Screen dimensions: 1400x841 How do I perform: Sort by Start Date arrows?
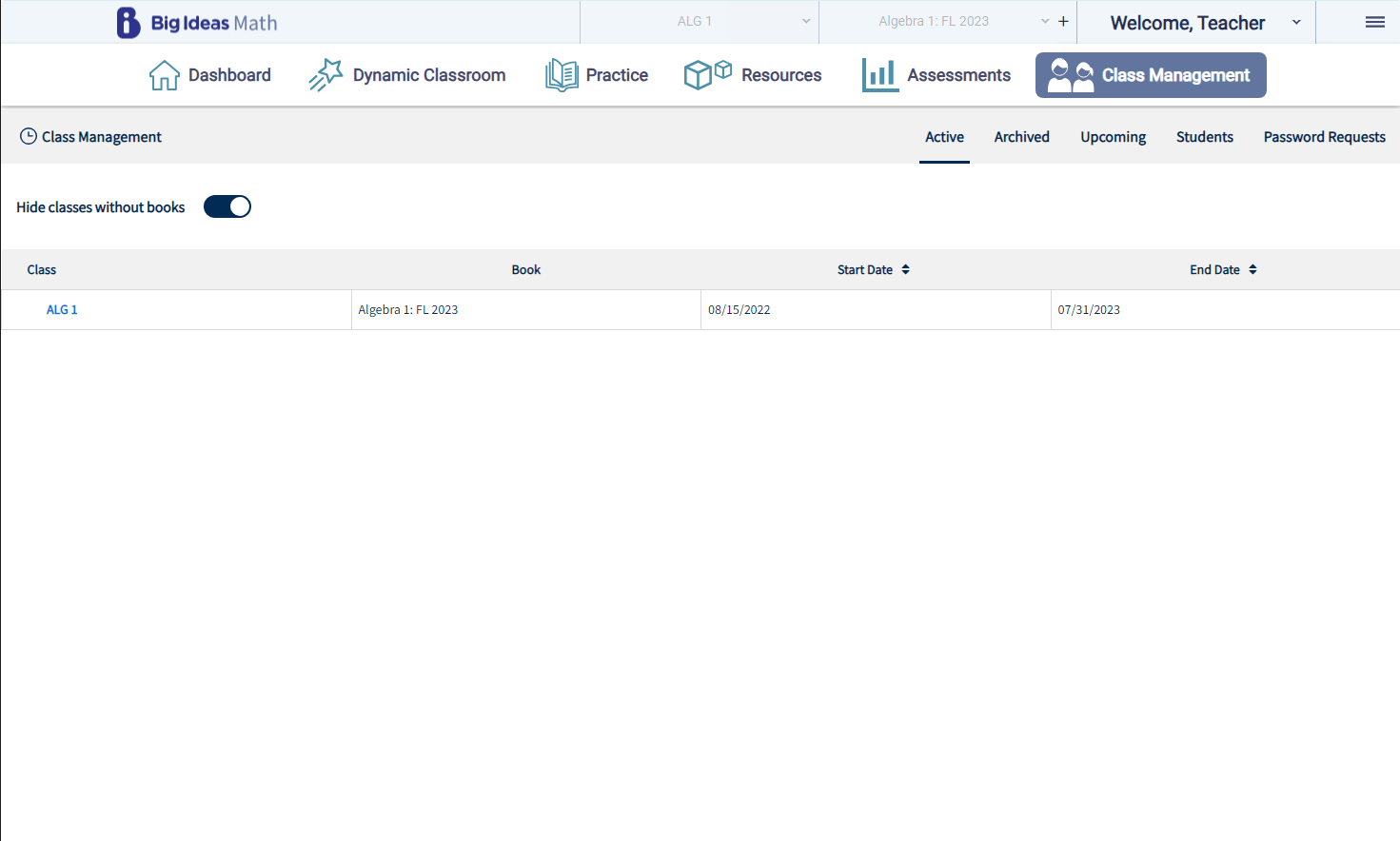point(905,269)
